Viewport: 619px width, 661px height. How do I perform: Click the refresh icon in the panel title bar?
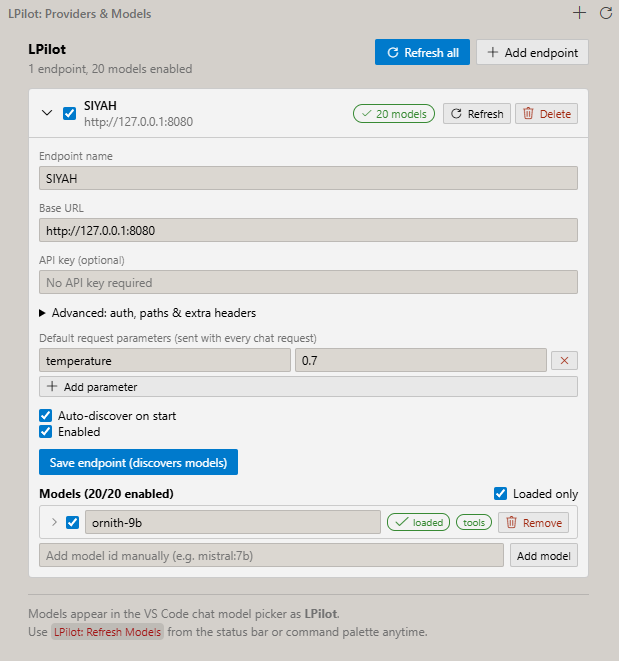click(x=606, y=13)
